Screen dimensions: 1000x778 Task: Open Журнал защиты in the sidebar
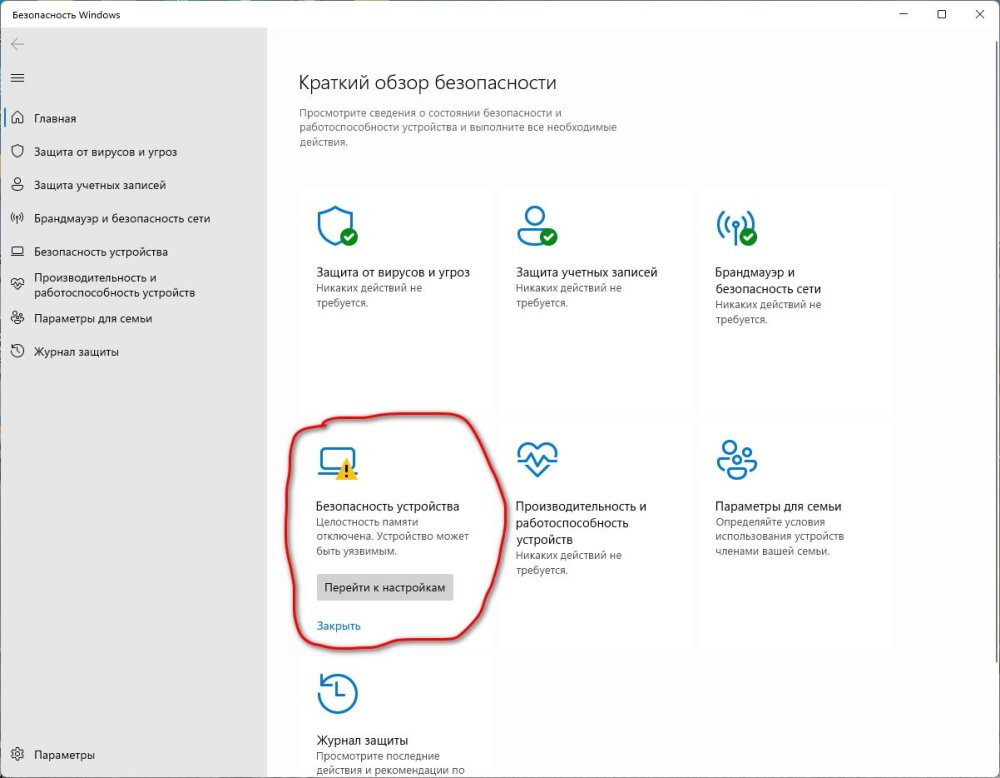[76, 352]
